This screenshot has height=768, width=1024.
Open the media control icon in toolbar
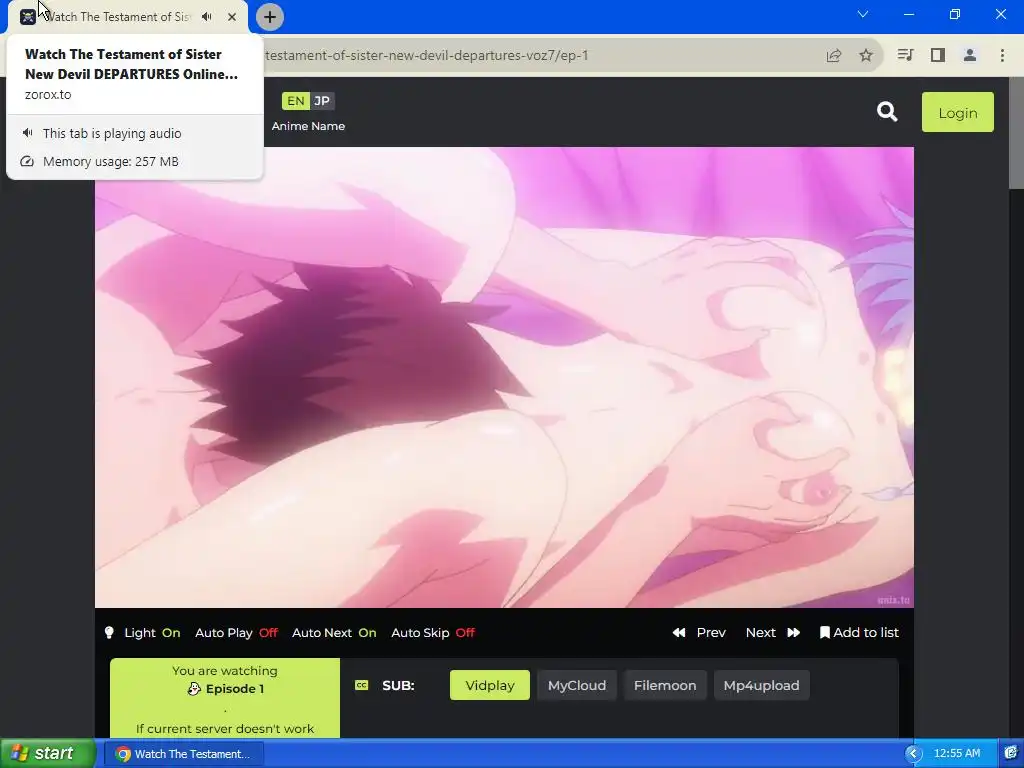point(905,56)
